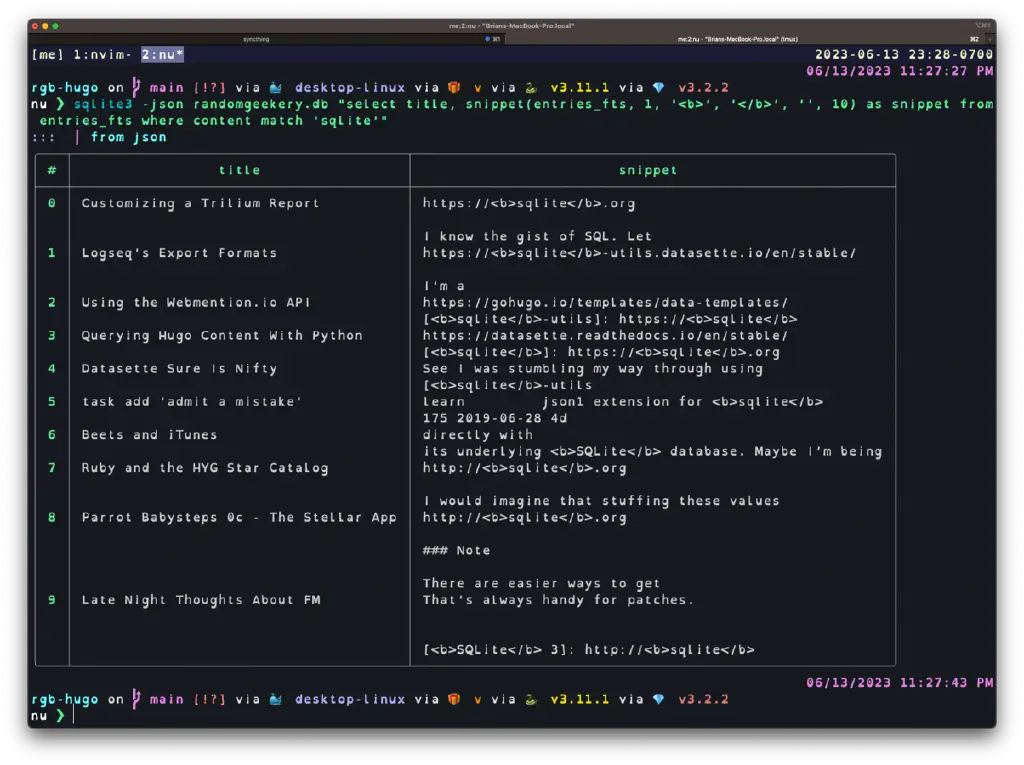This screenshot has height=765, width=1024.
Task: Close the terminal window with the red button
Action: tap(35, 26)
